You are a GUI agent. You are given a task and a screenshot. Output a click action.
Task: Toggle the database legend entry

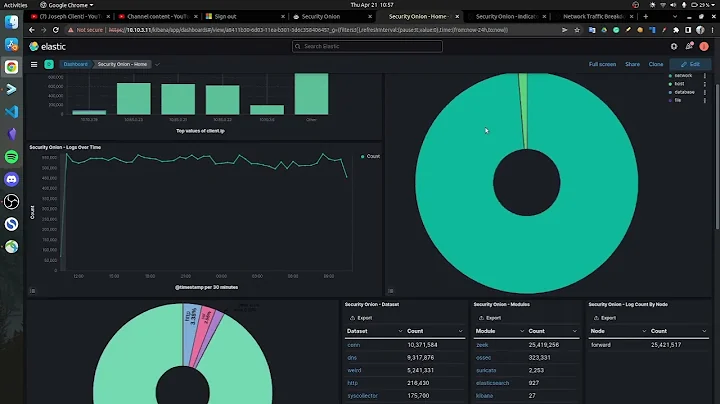pyautogui.click(x=682, y=92)
